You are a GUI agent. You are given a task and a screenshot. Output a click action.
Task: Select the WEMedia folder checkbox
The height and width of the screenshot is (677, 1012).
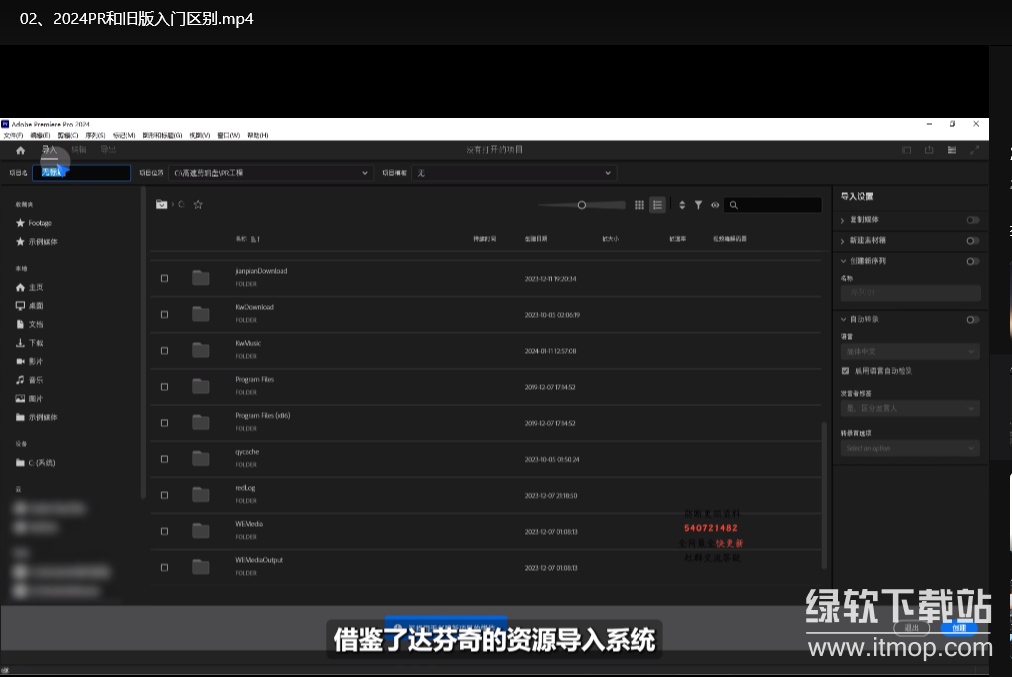coord(165,531)
